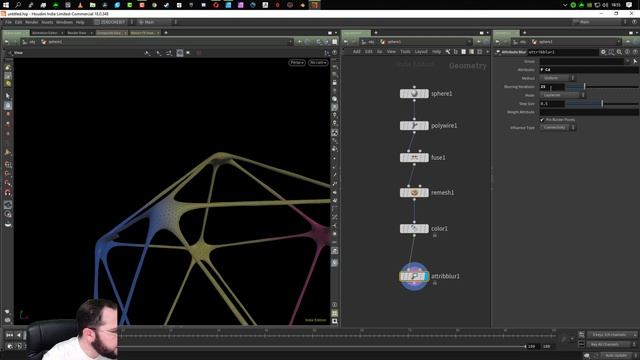This screenshot has height=360, width=640.
Task: Open the Influence Type dropdown
Action: click(558, 127)
